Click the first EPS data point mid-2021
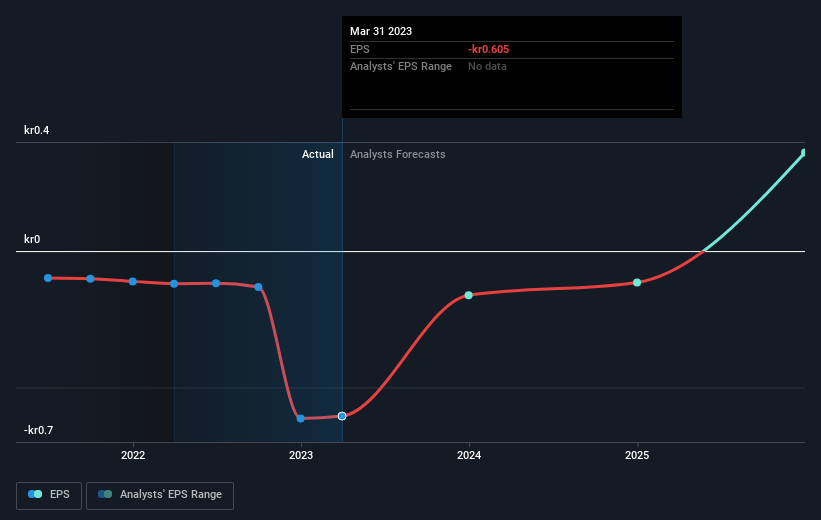821x520 pixels. pos(48,278)
